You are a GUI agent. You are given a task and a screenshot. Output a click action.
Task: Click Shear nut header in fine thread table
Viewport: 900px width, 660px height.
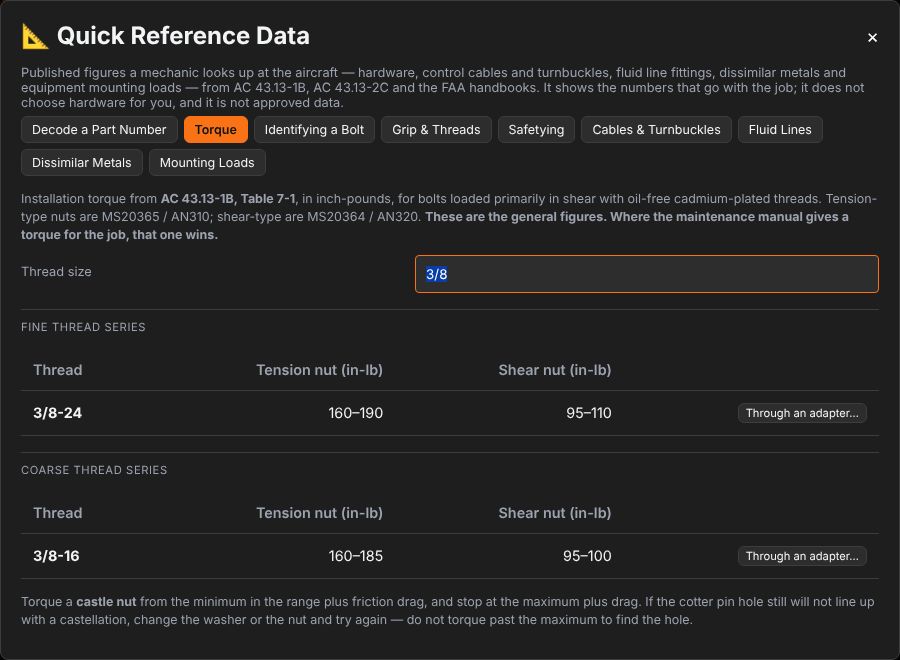point(554,370)
